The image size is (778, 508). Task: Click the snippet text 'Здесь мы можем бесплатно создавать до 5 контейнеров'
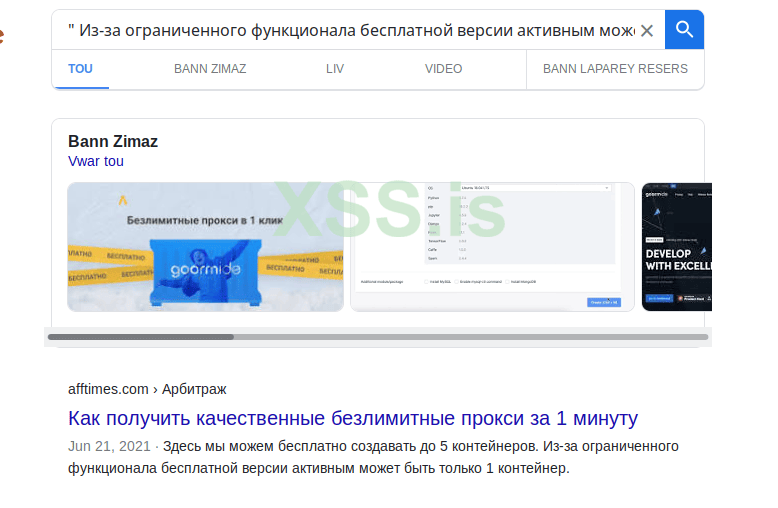click(x=350, y=446)
